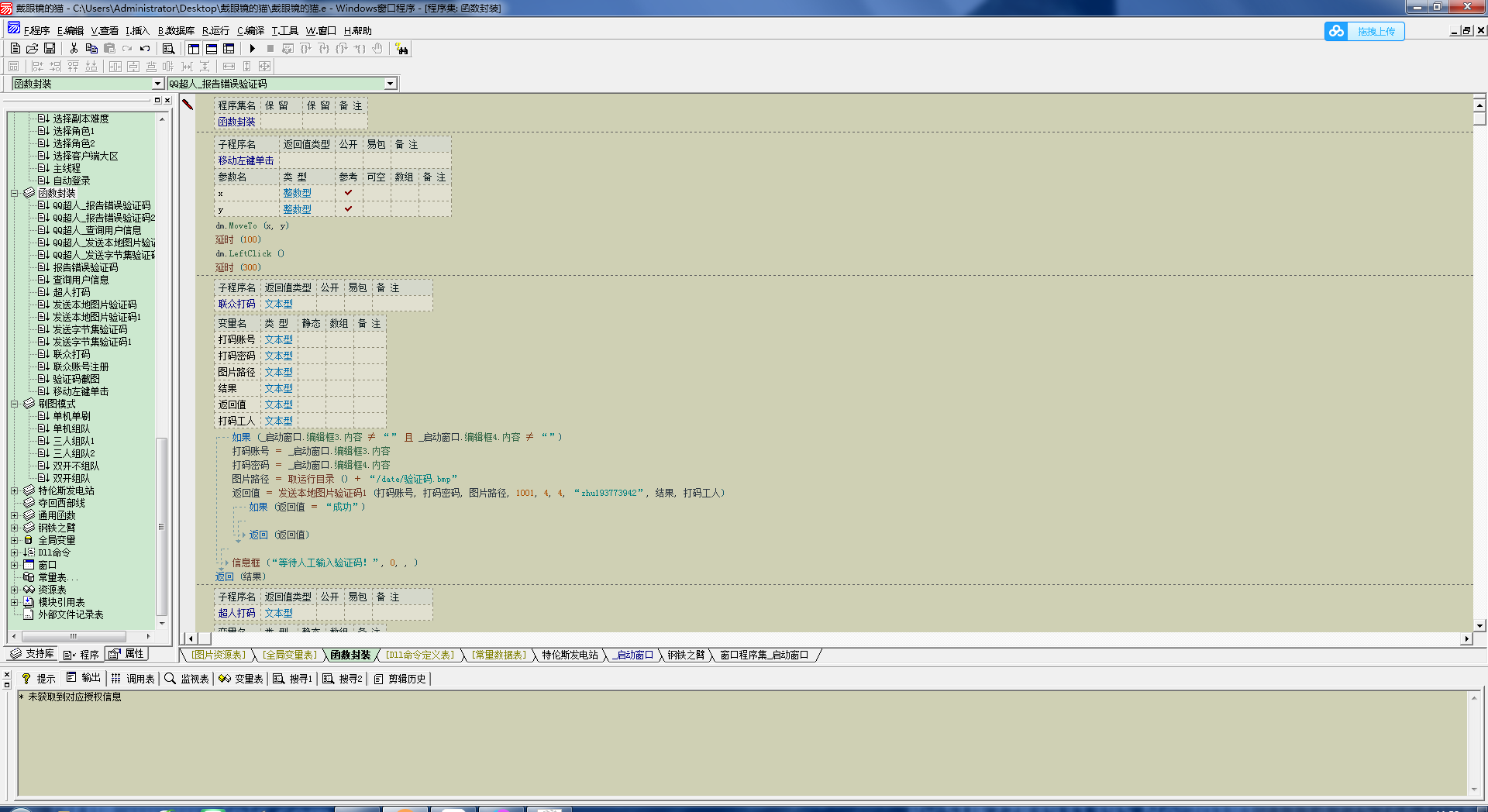Click the Cut scissors icon
The width and height of the screenshot is (1488, 812).
point(74,48)
